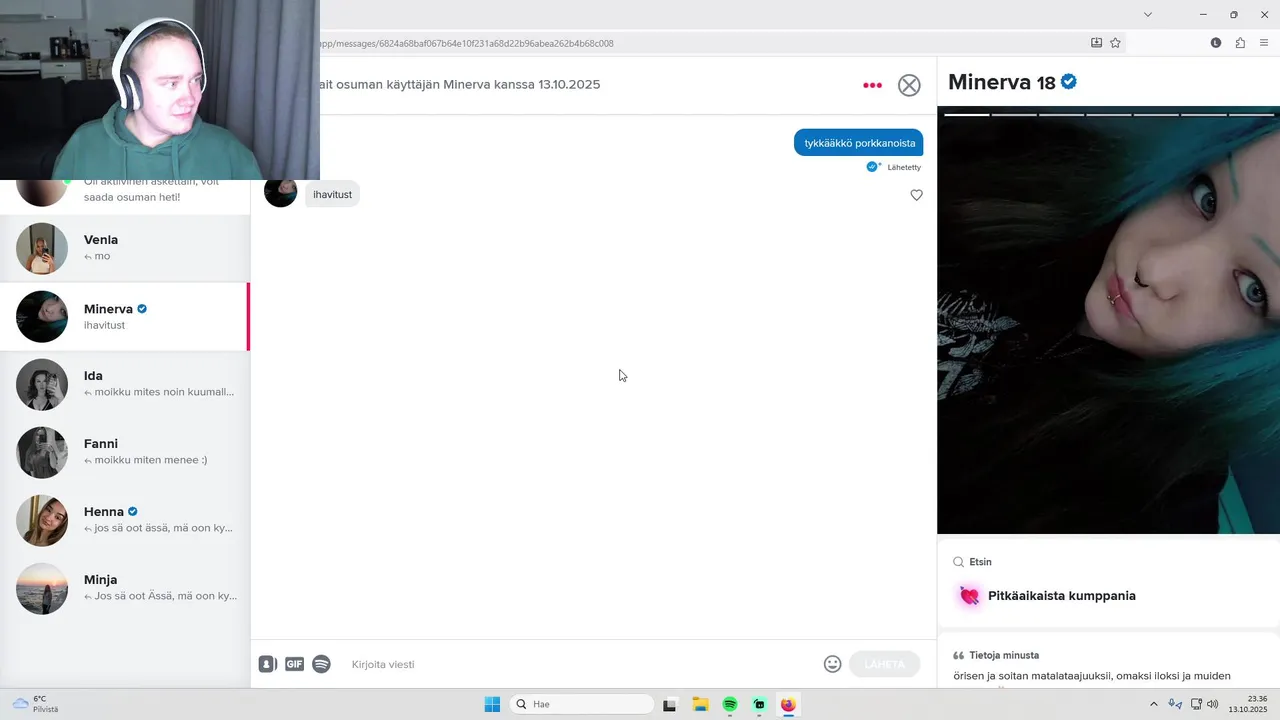Open the Firefox hamburger menu
This screenshot has width=1280, height=720.
click(1264, 43)
